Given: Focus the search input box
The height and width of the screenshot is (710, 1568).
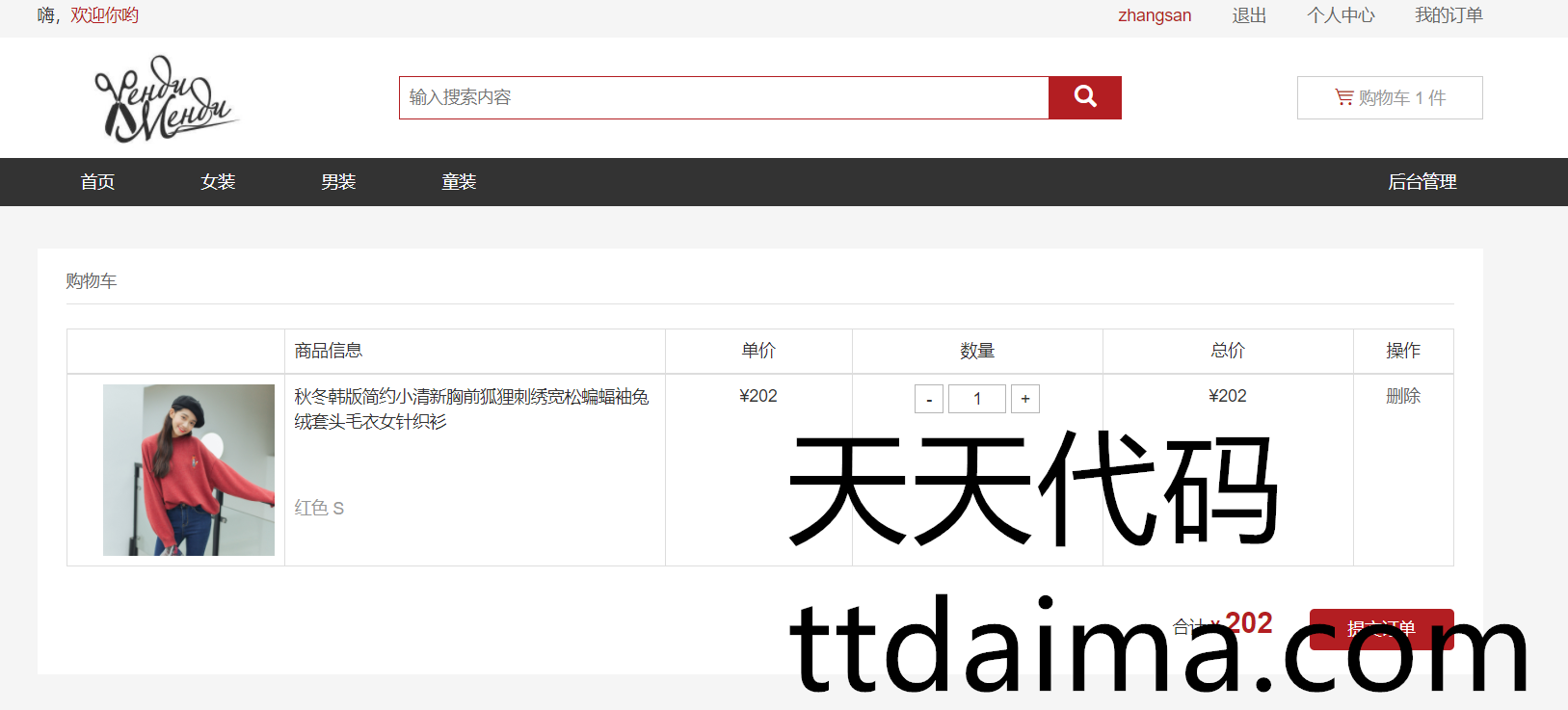Looking at the screenshot, I should 723,97.
